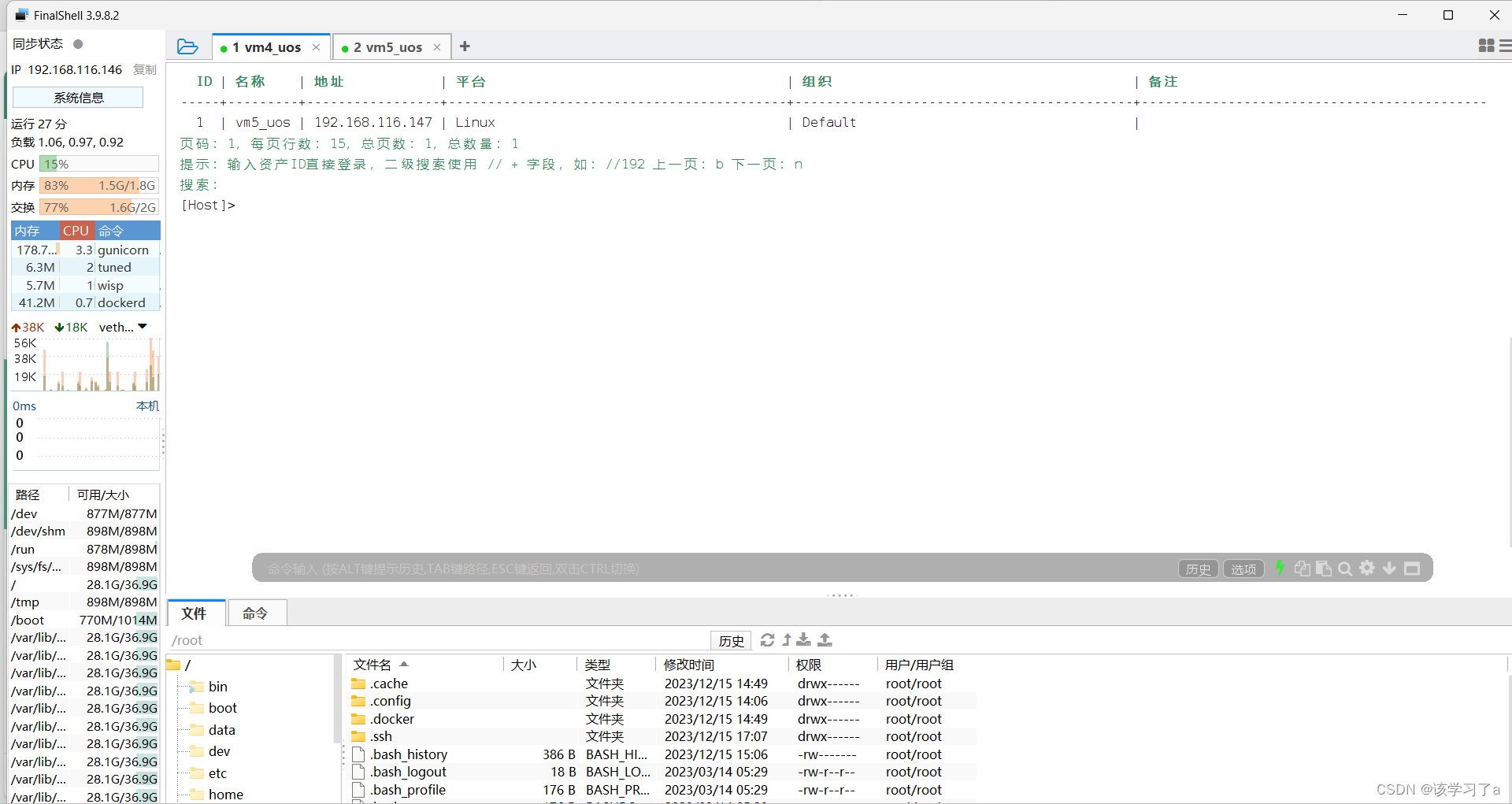The image size is (1512, 804).
Task: Click the 本机 ping target label
Action: coord(147,406)
